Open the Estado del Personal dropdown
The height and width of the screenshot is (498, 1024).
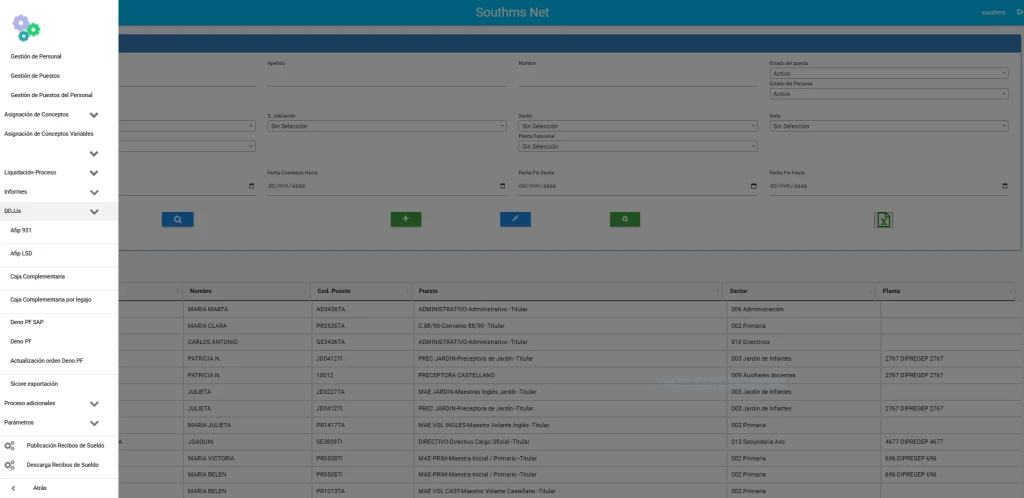click(889, 94)
